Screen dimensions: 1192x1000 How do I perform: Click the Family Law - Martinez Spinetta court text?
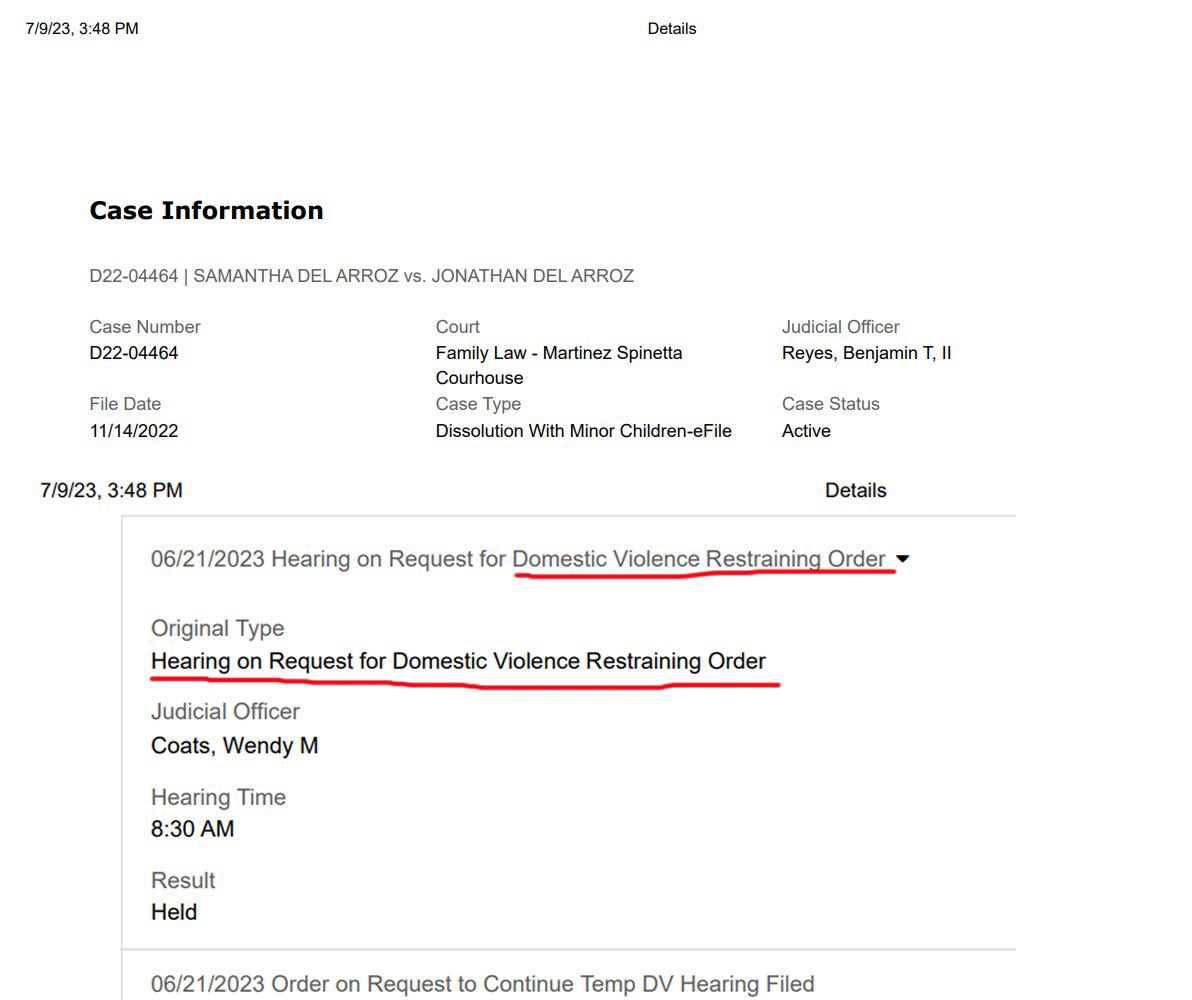click(x=559, y=365)
